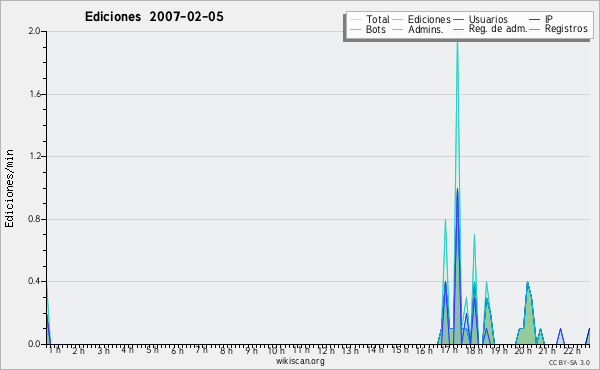600x370 pixels.
Task: Click the Total legend color line
Action: tap(355, 20)
